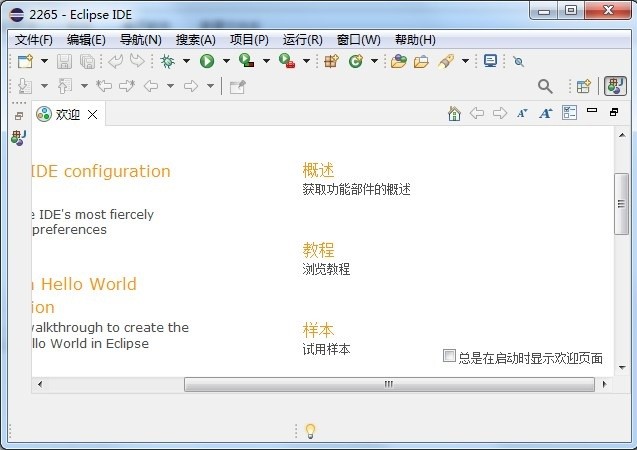This screenshot has width=637, height=450.
Task: Click the Forward navigation arrow in toolbar
Action: click(x=191, y=86)
